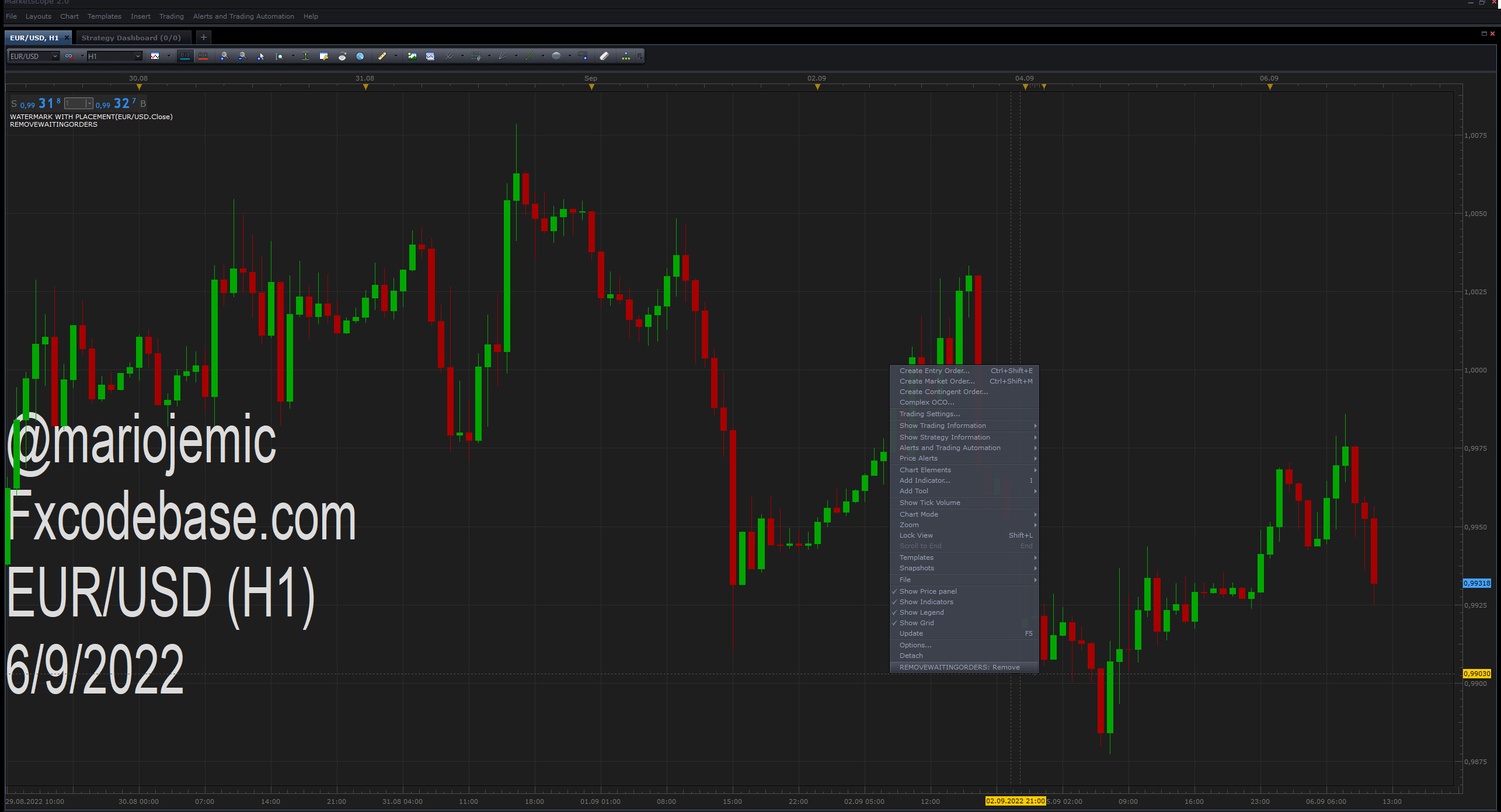This screenshot has height=812, width=1501.
Task: Click the Sell price 0,99 31 quote
Action: click(x=40, y=104)
